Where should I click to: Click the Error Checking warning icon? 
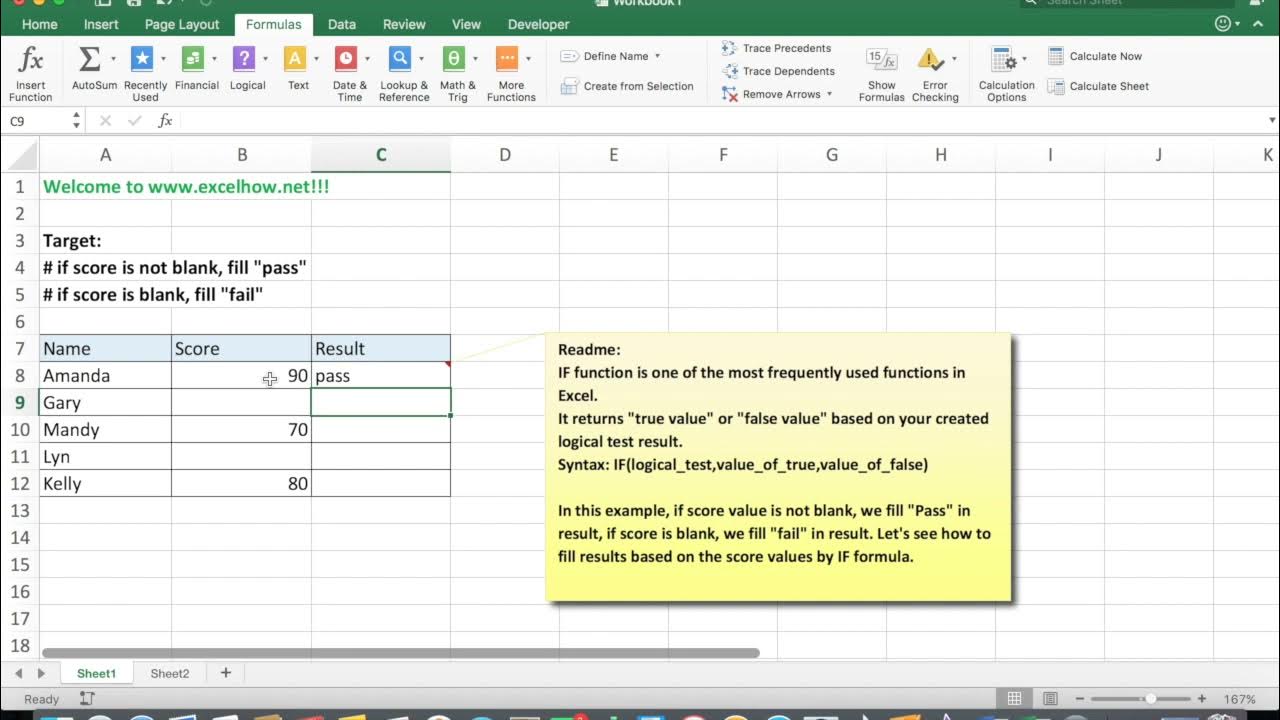930,60
